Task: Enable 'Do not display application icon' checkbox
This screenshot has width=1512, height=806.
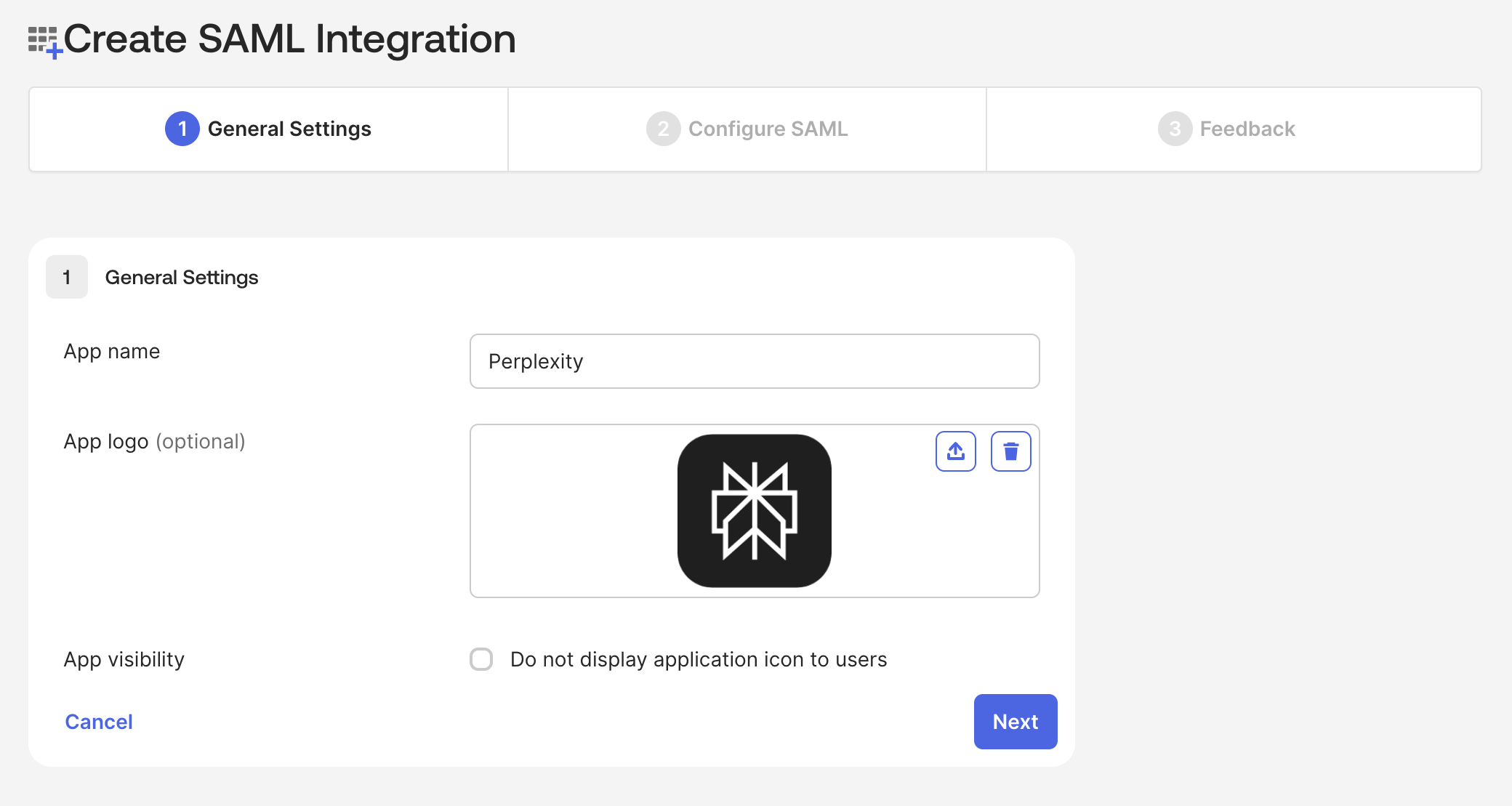Action: pyautogui.click(x=481, y=659)
